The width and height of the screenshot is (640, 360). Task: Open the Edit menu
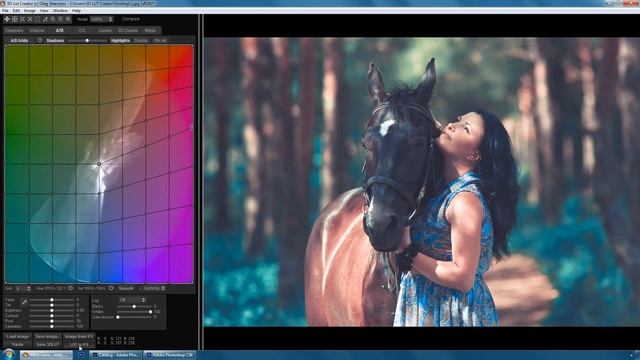[x=16, y=11]
